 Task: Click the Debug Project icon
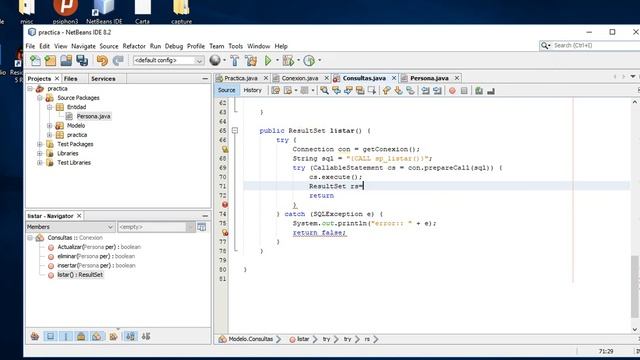(288, 60)
